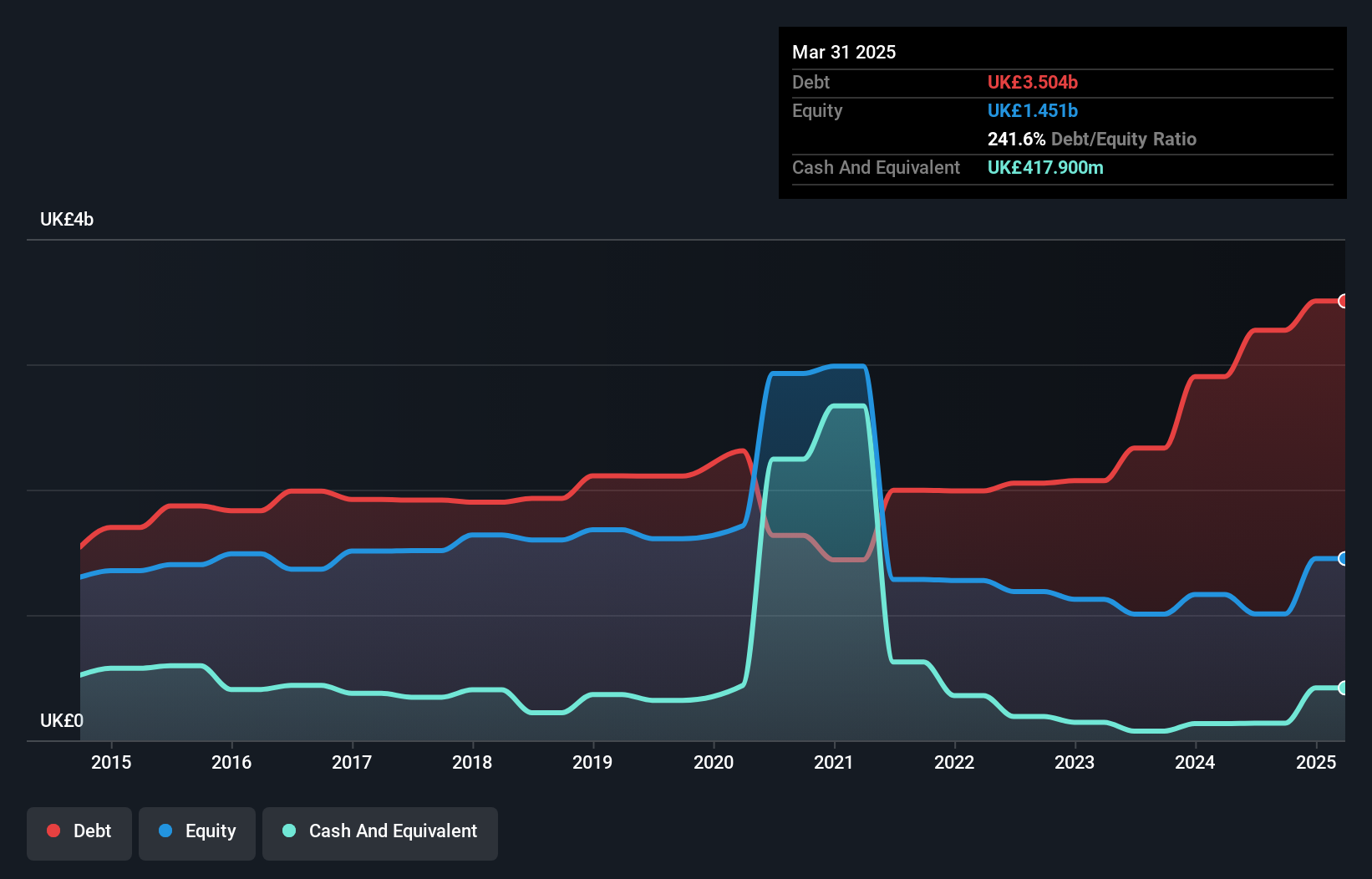Click the 2015 x-axis label

point(111,762)
